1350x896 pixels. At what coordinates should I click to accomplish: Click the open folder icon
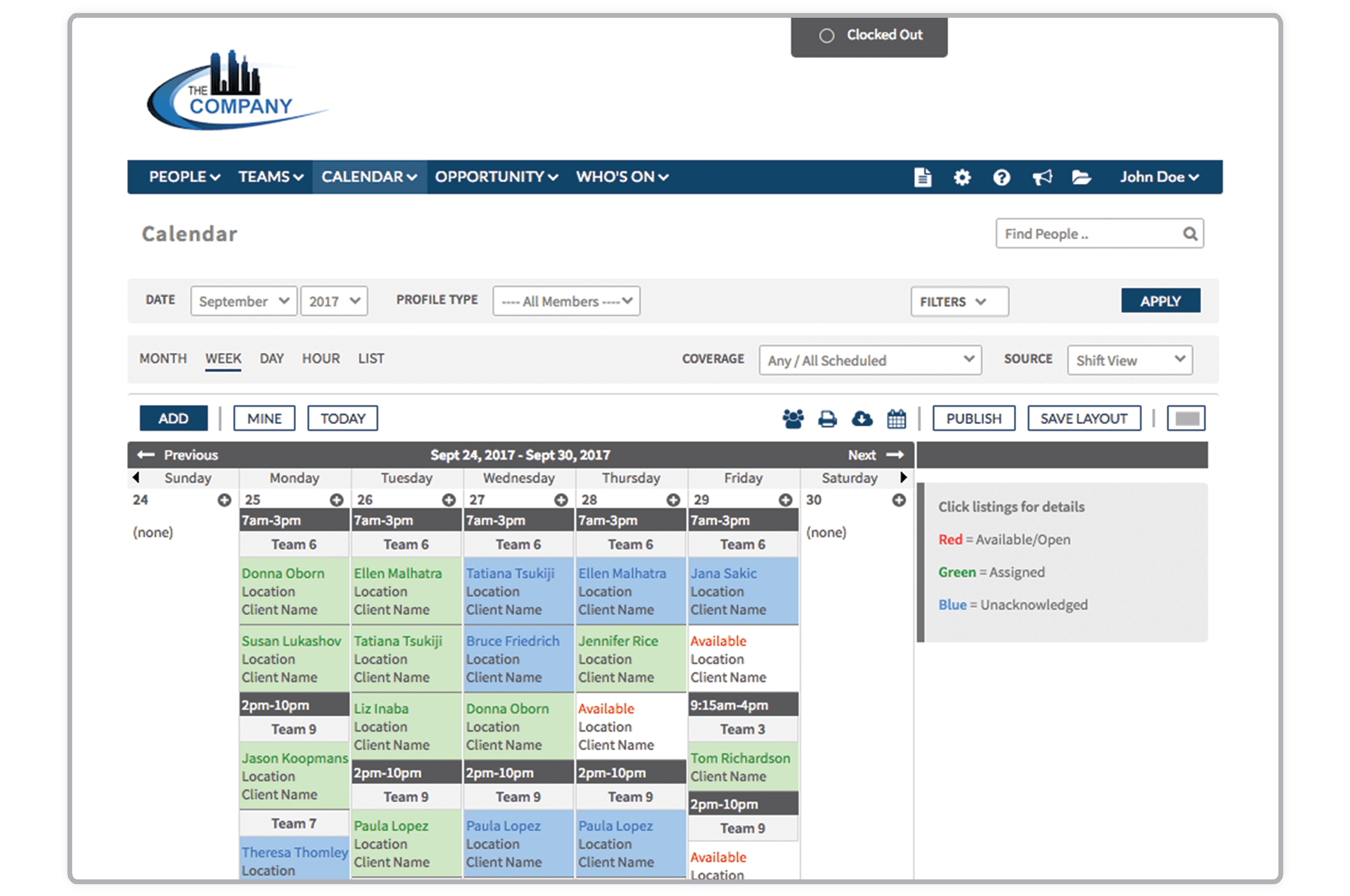pos(1081,177)
